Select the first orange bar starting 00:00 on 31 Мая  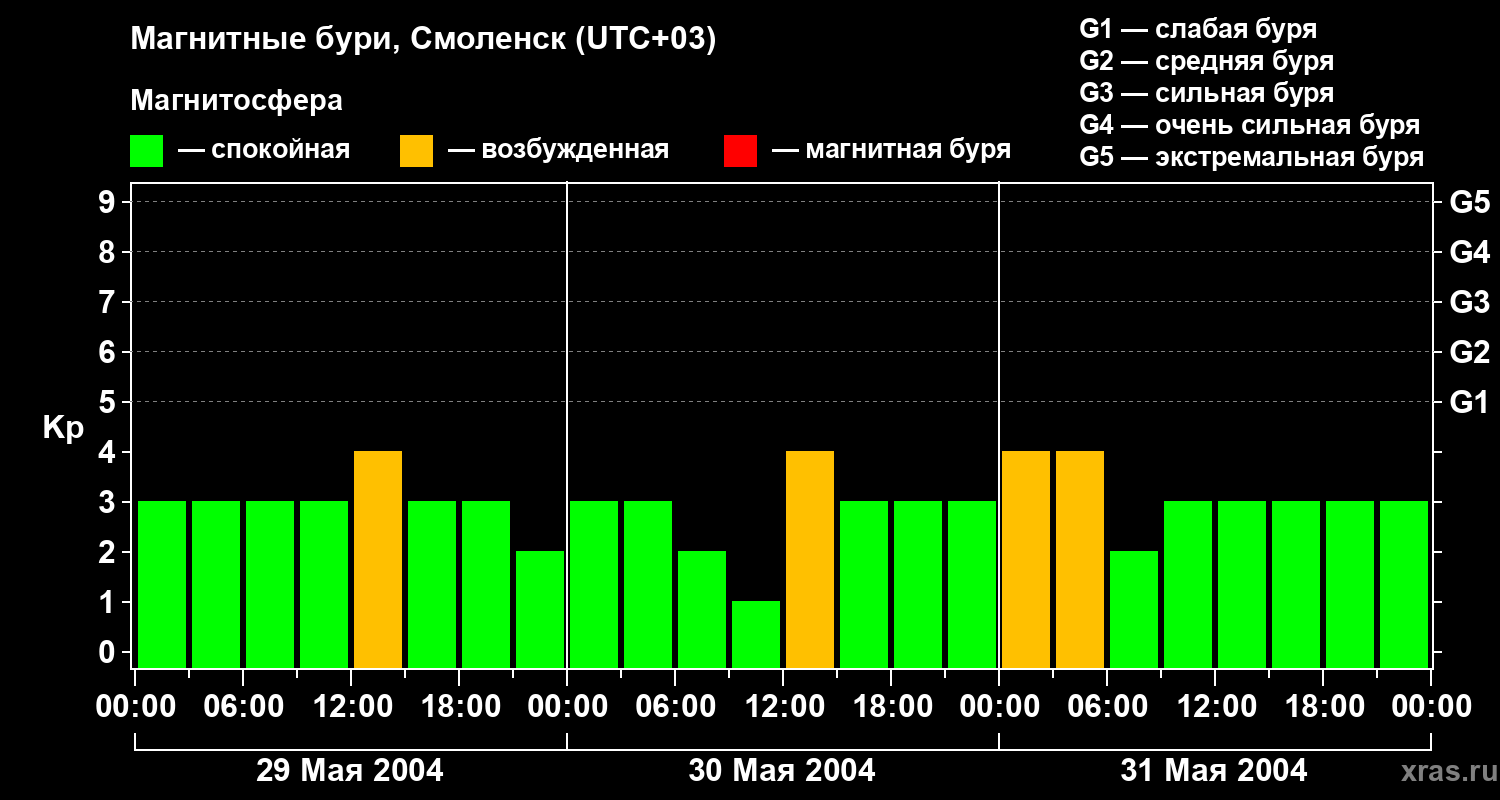pos(1026,559)
